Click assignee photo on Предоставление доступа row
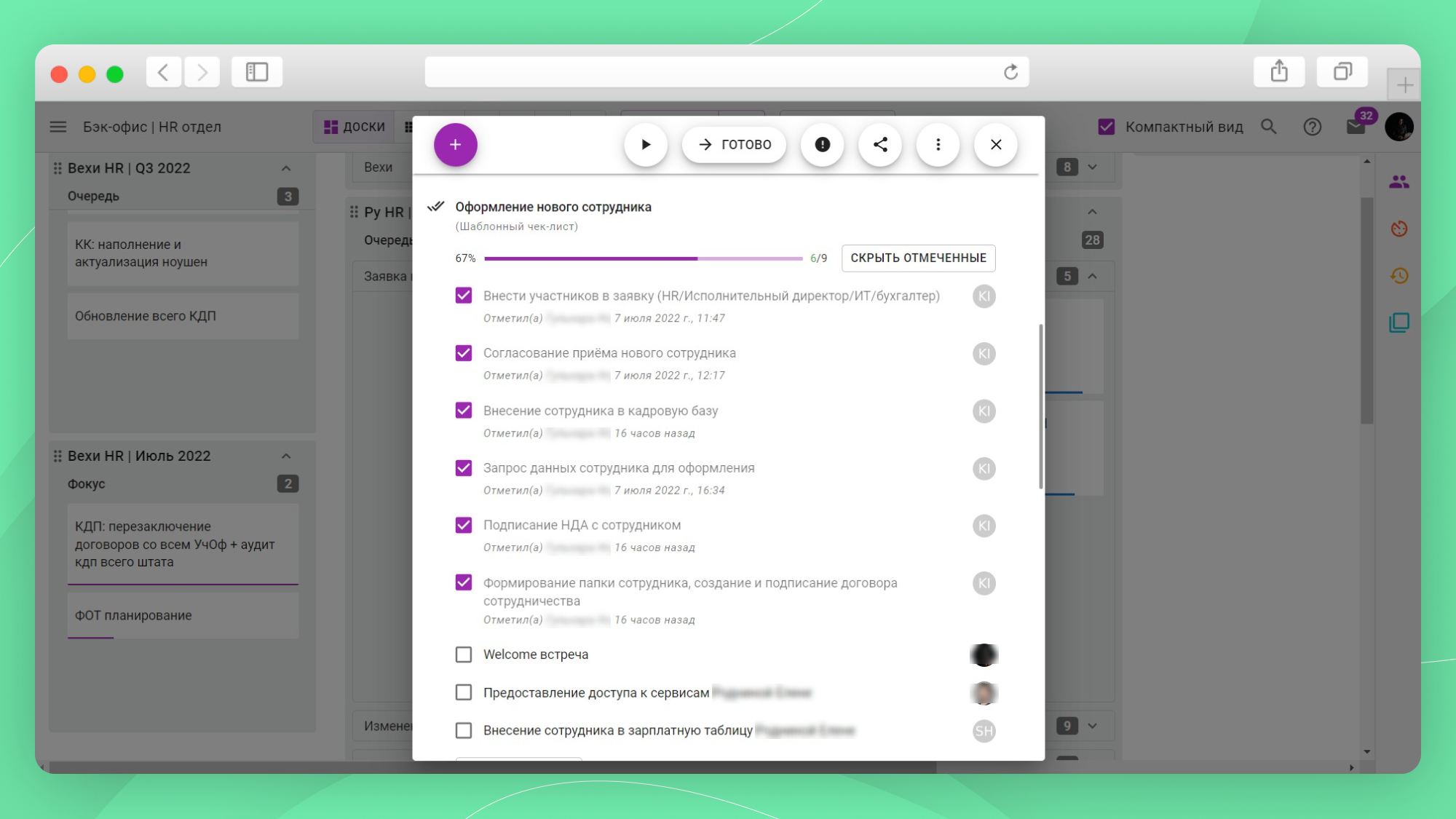Image resolution: width=1456 pixels, height=819 pixels. 984,693
